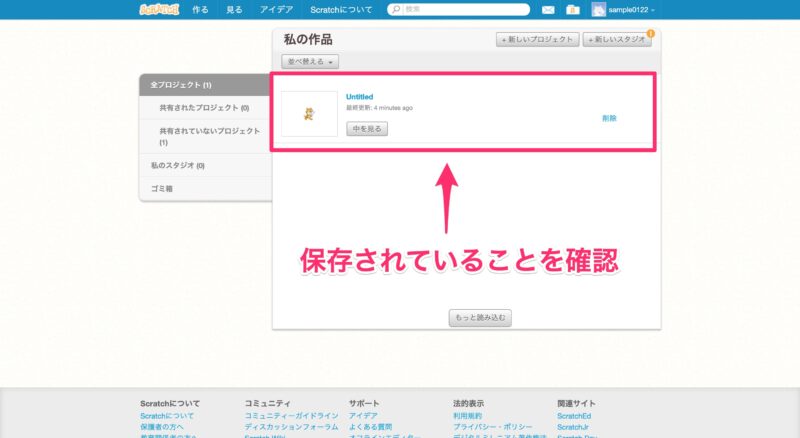The height and width of the screenshot is (438, 800).
Task: Select 共有されたプロジェクト in the sidebar
Action: point(204,107)
